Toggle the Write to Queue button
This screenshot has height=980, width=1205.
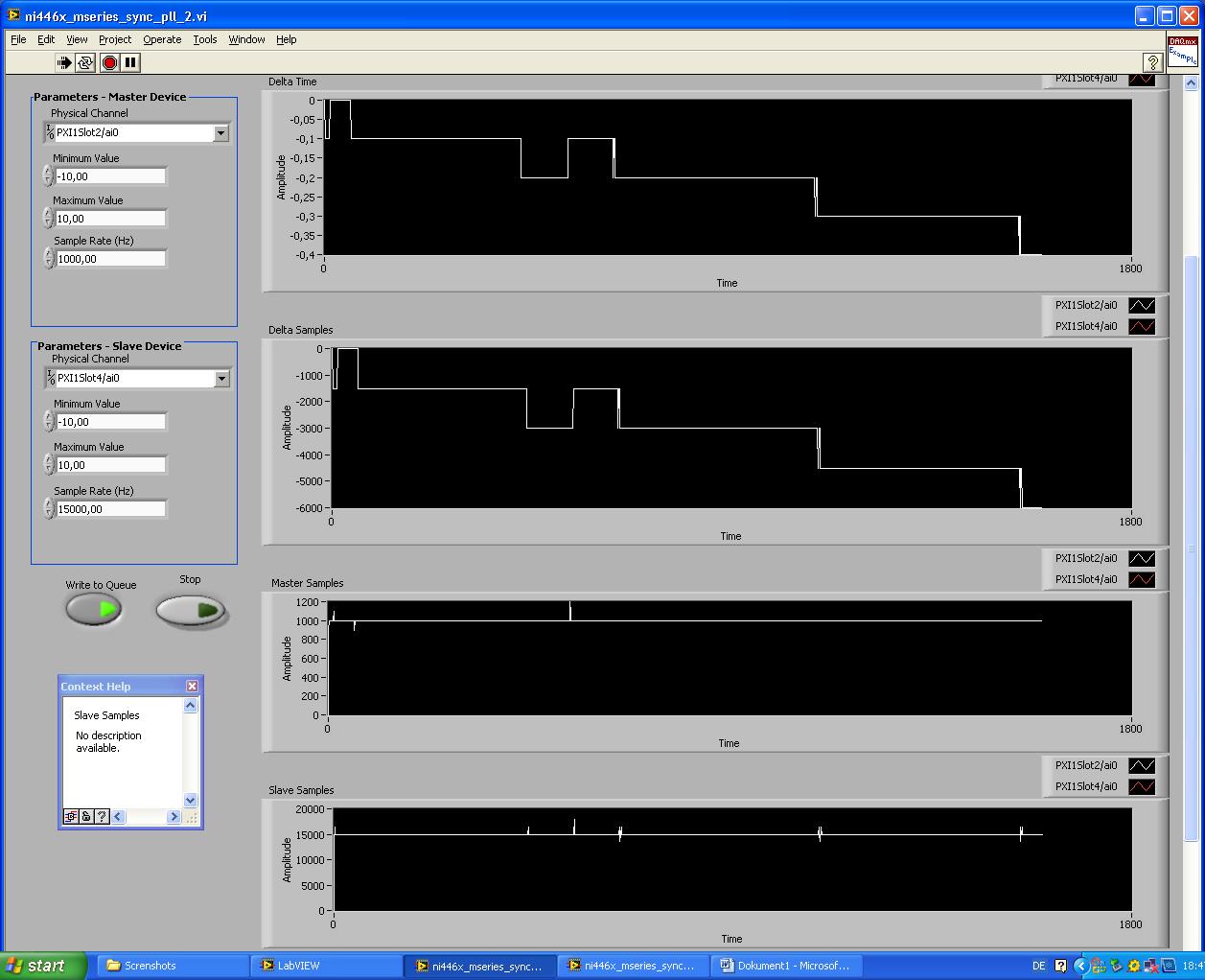[x=94, y=609]
